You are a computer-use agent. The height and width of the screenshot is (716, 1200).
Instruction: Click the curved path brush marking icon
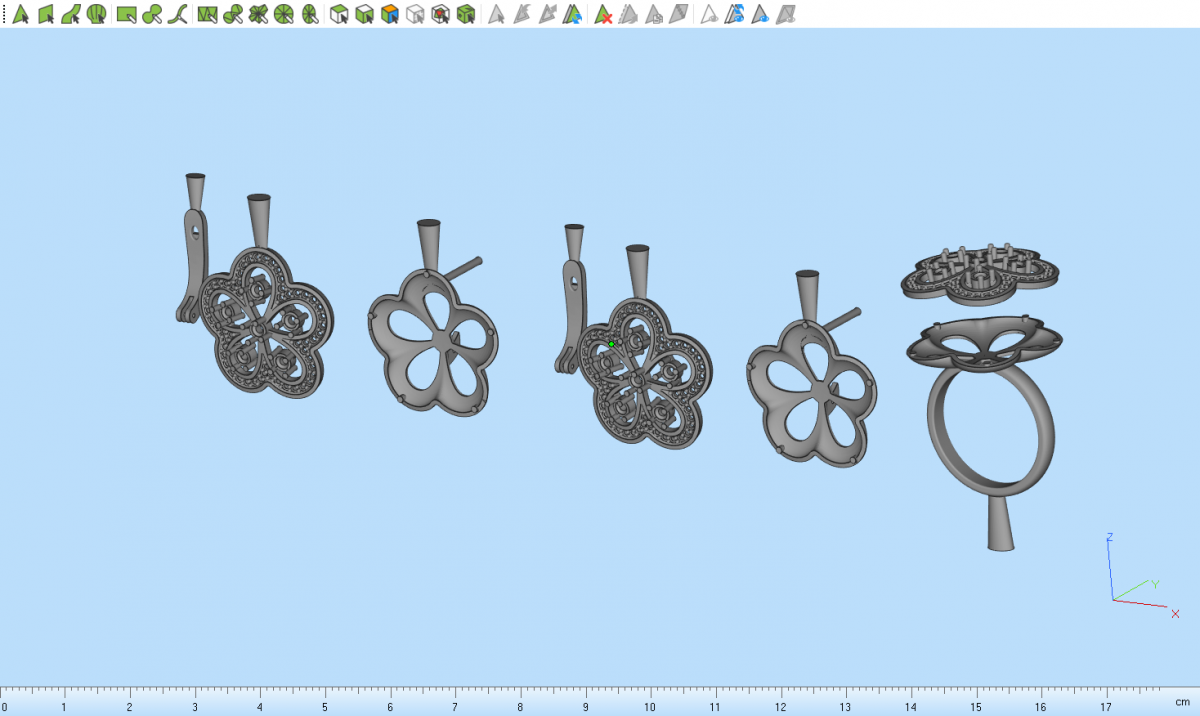tap(178, 14)
